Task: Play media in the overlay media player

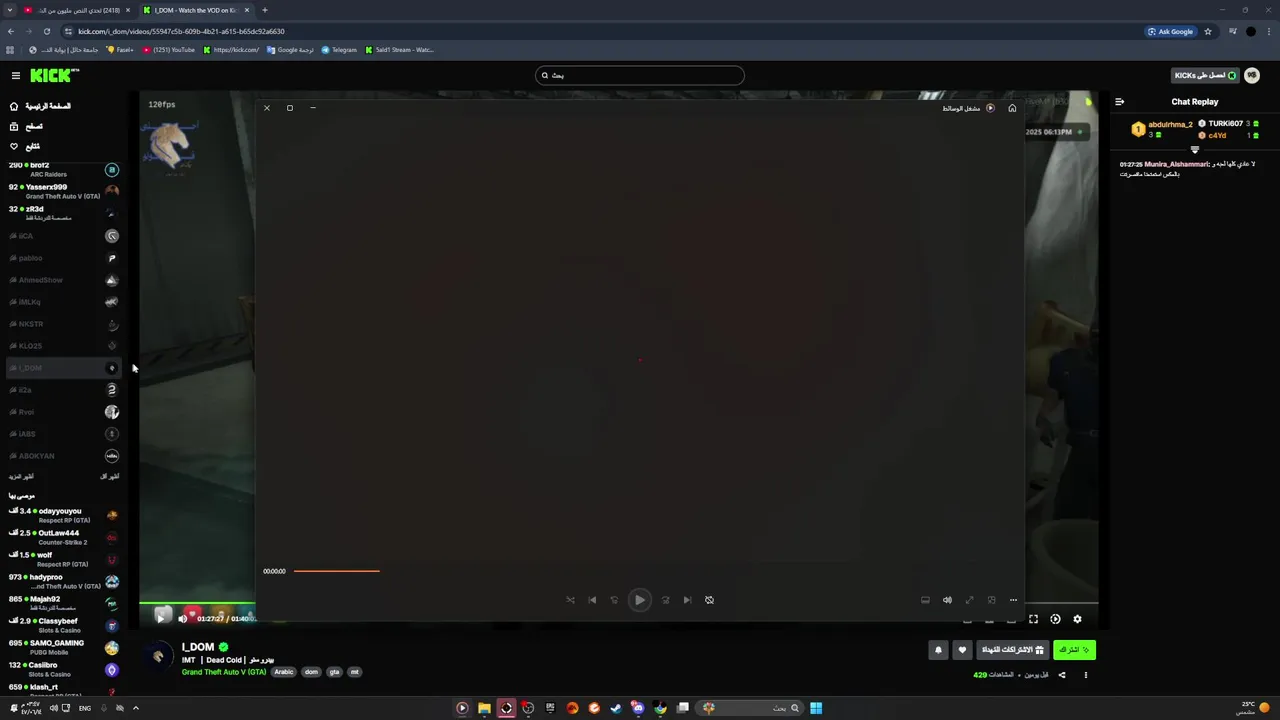Action: pos(640,600)
